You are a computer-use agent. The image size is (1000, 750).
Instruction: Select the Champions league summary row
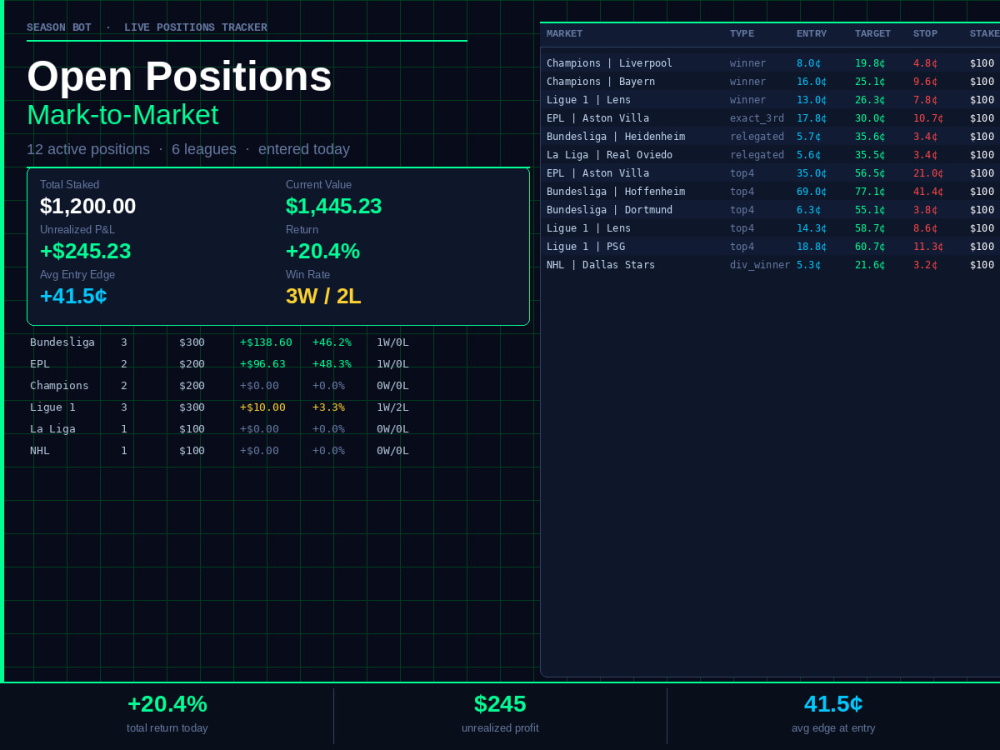219,386
